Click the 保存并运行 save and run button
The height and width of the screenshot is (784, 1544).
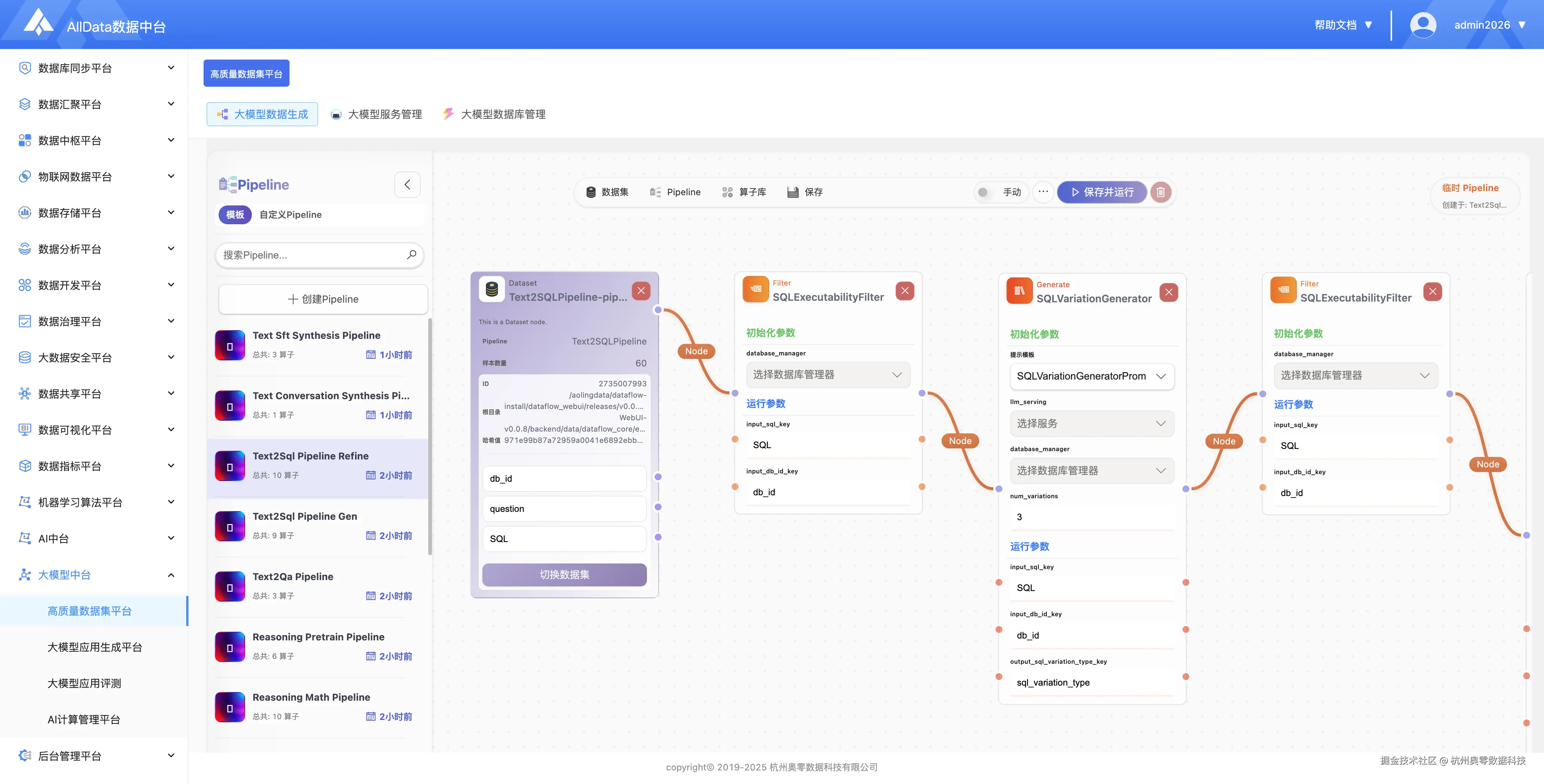[1102, 192]
